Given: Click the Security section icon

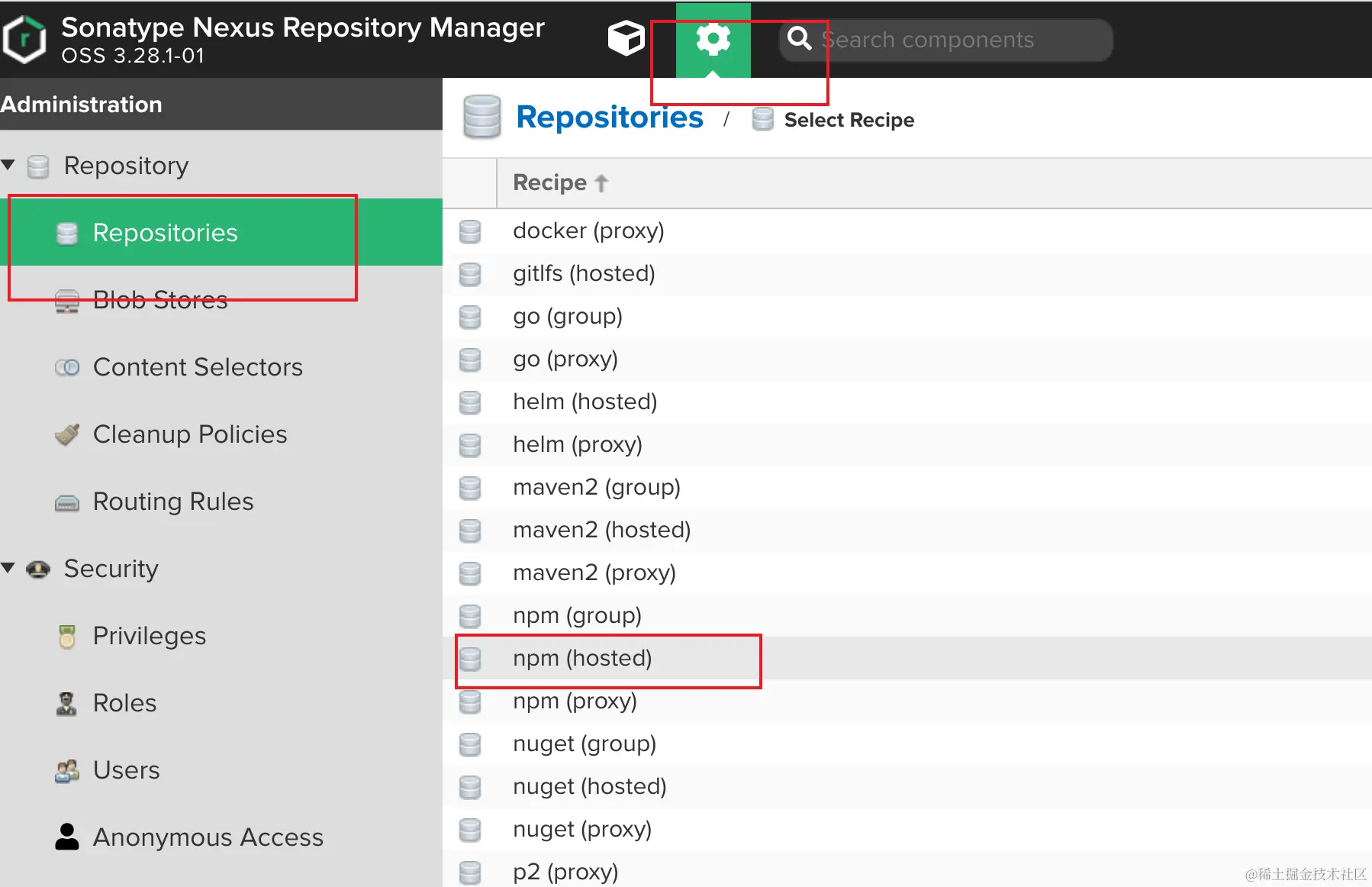Looking at the screenshot, I should click(38, 569).
